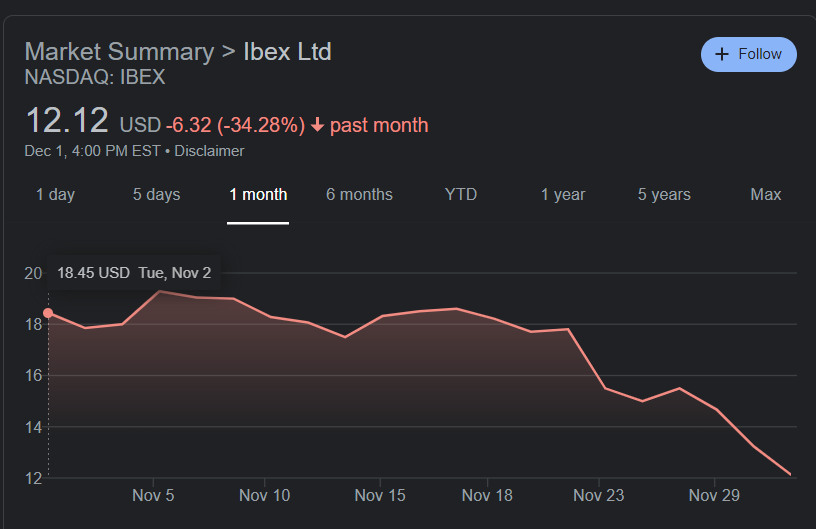The image size is (816, 529).
Task: Click the -6.32 (-34.28%) change text
Action: coord(235,125)
